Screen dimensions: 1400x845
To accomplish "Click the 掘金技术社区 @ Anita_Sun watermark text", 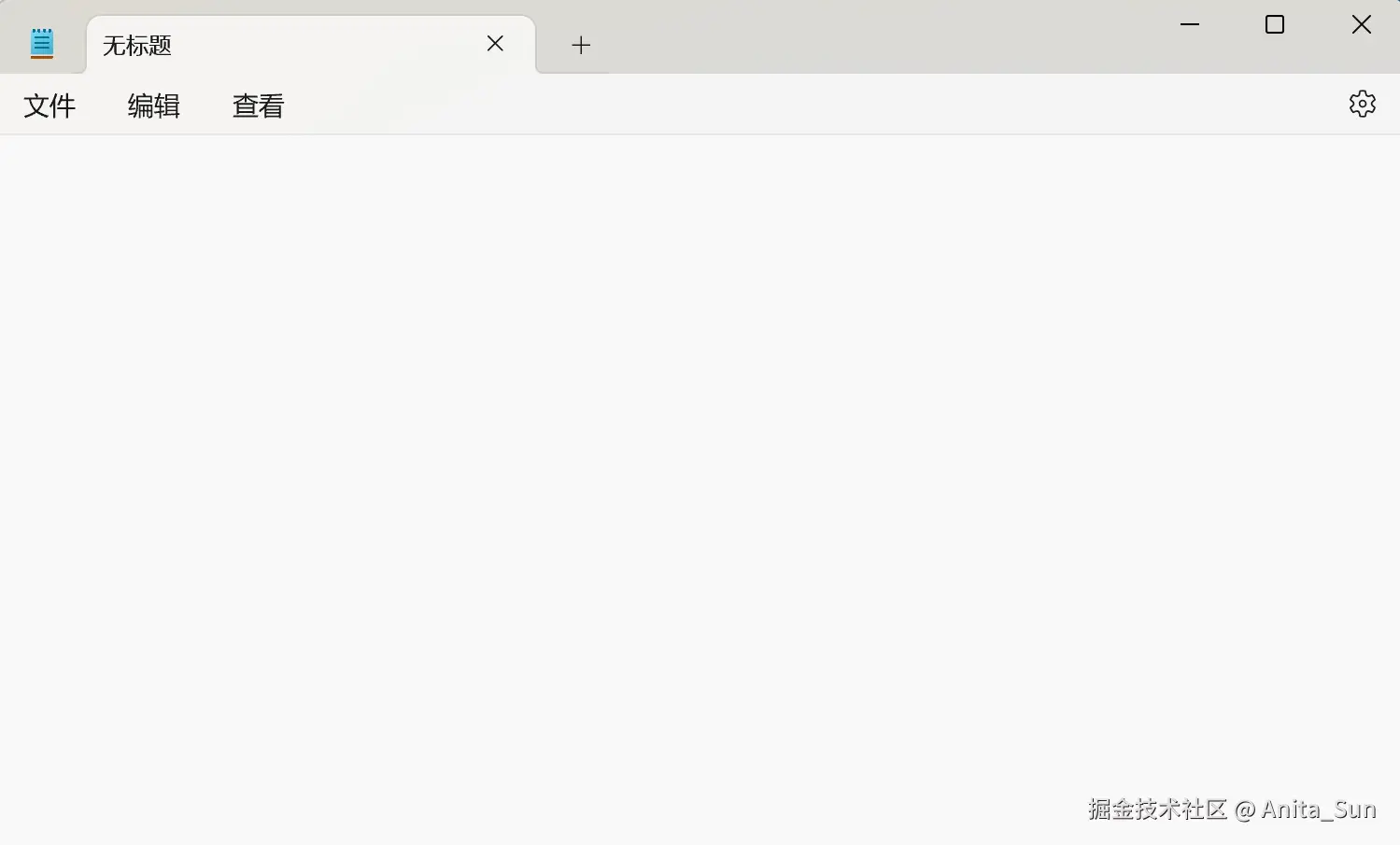I will [1232, 809].
